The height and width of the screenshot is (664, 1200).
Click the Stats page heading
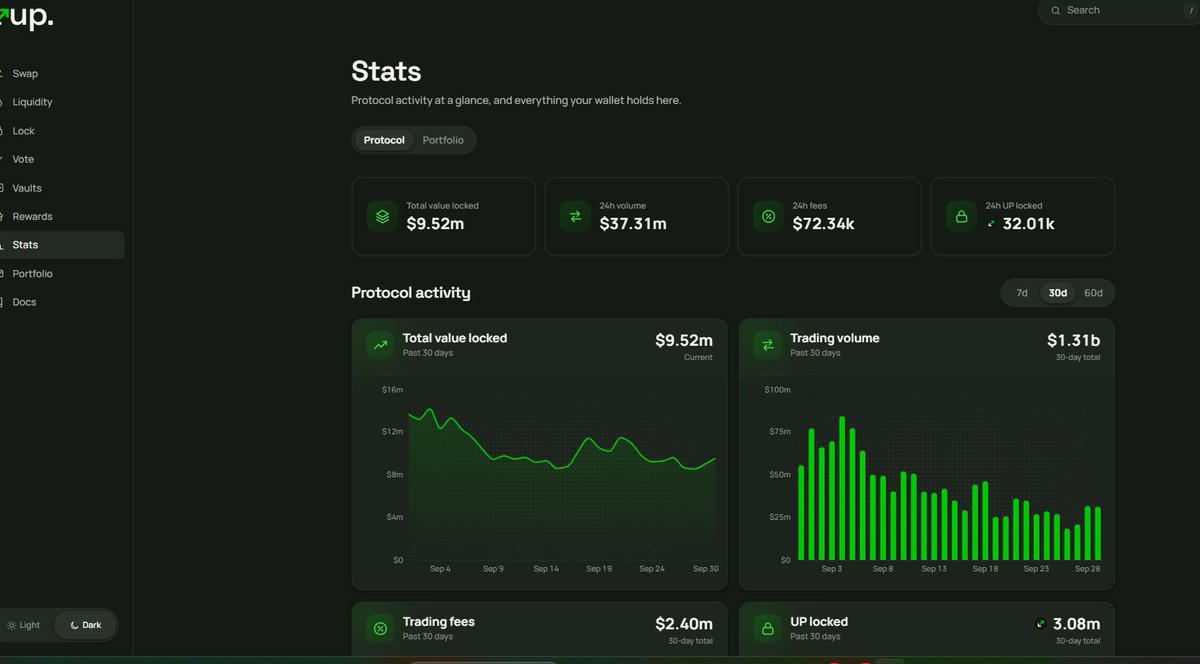point(386,72)
